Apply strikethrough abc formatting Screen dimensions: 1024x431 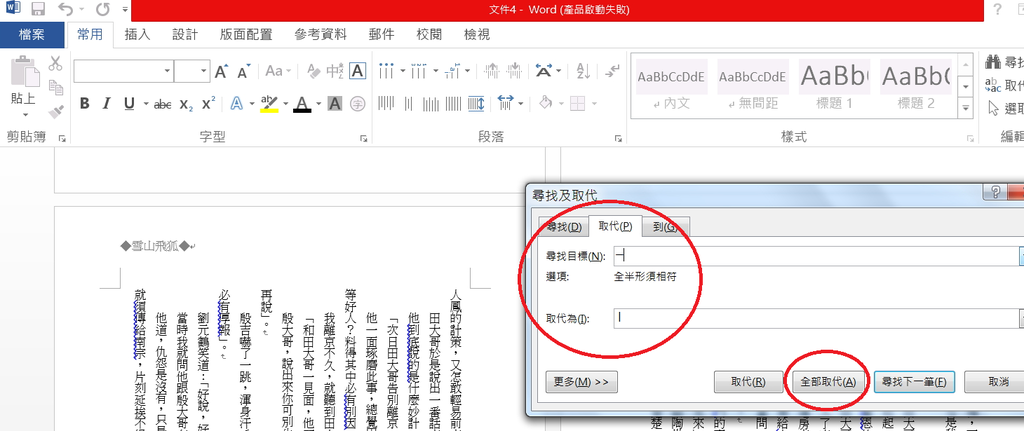click(x=163, y=104)
